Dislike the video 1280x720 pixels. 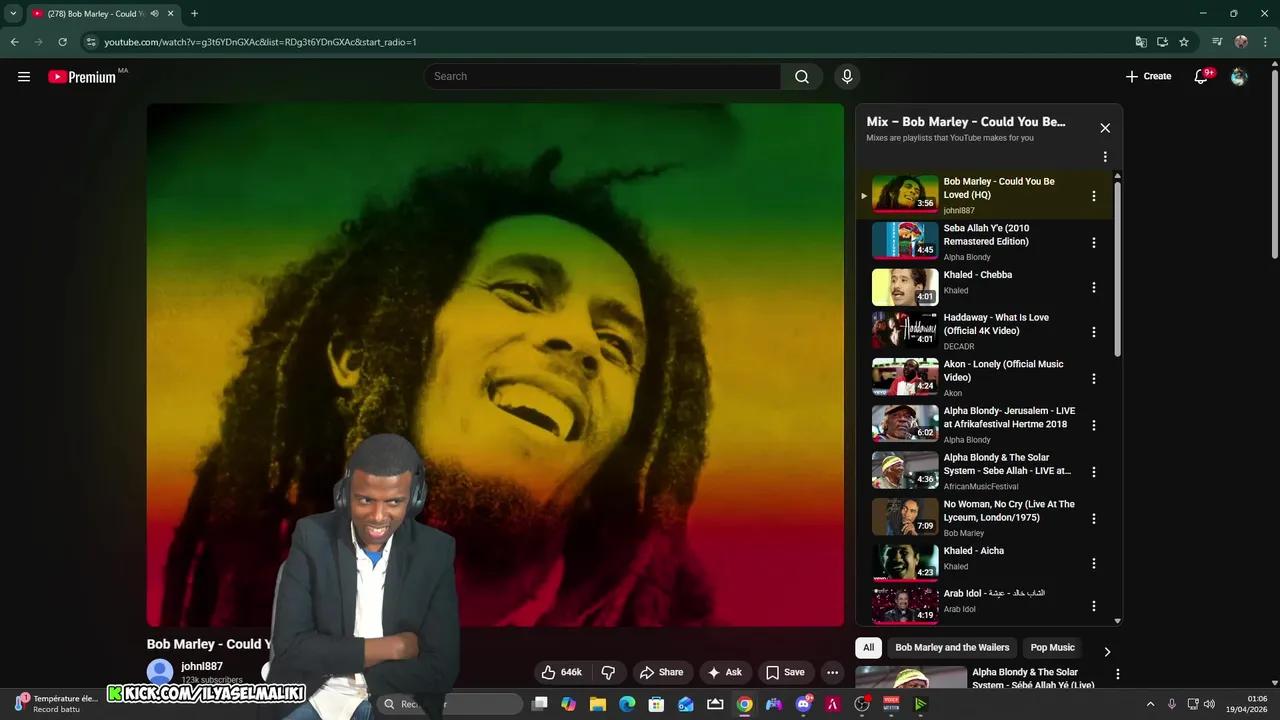607,672
